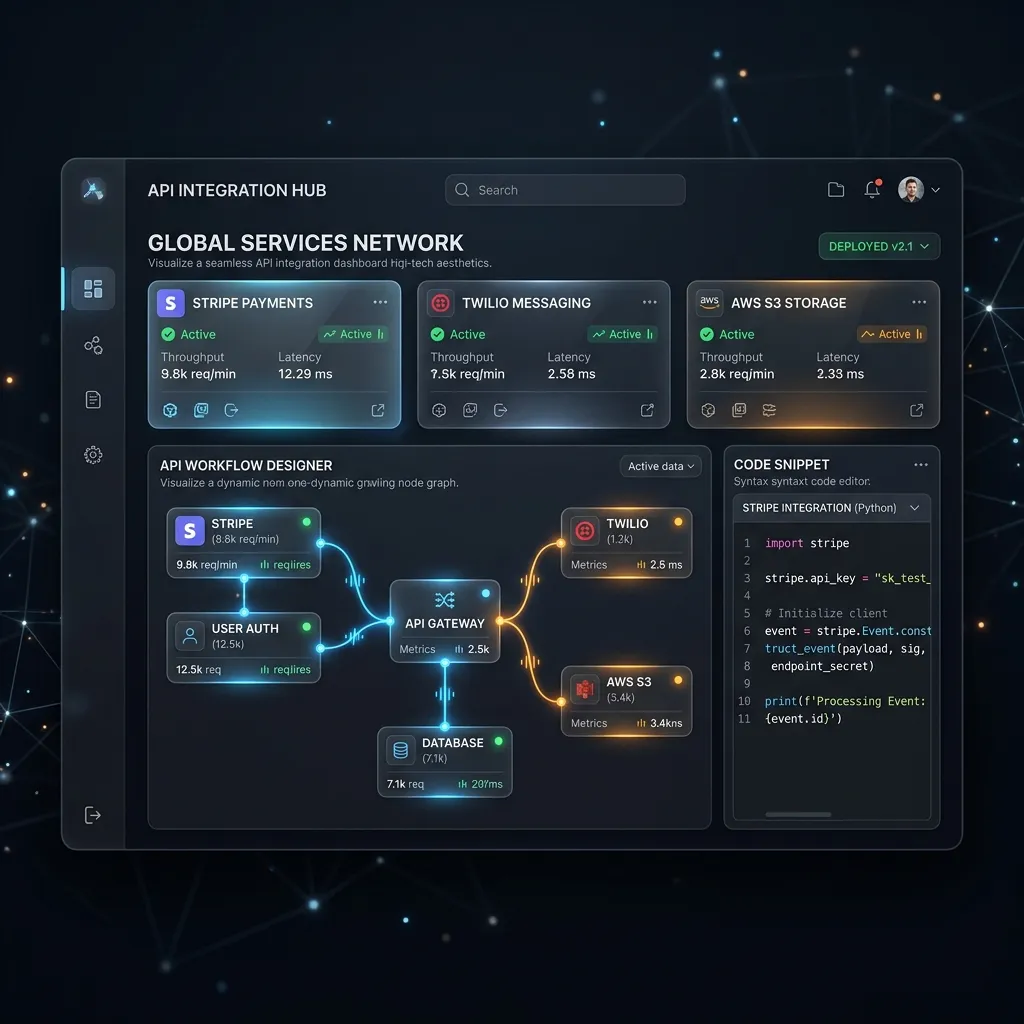1024x1024 pixels.
Task: Open the DEPLOYED v2.1 dropdown
Action: coord(879,246)
